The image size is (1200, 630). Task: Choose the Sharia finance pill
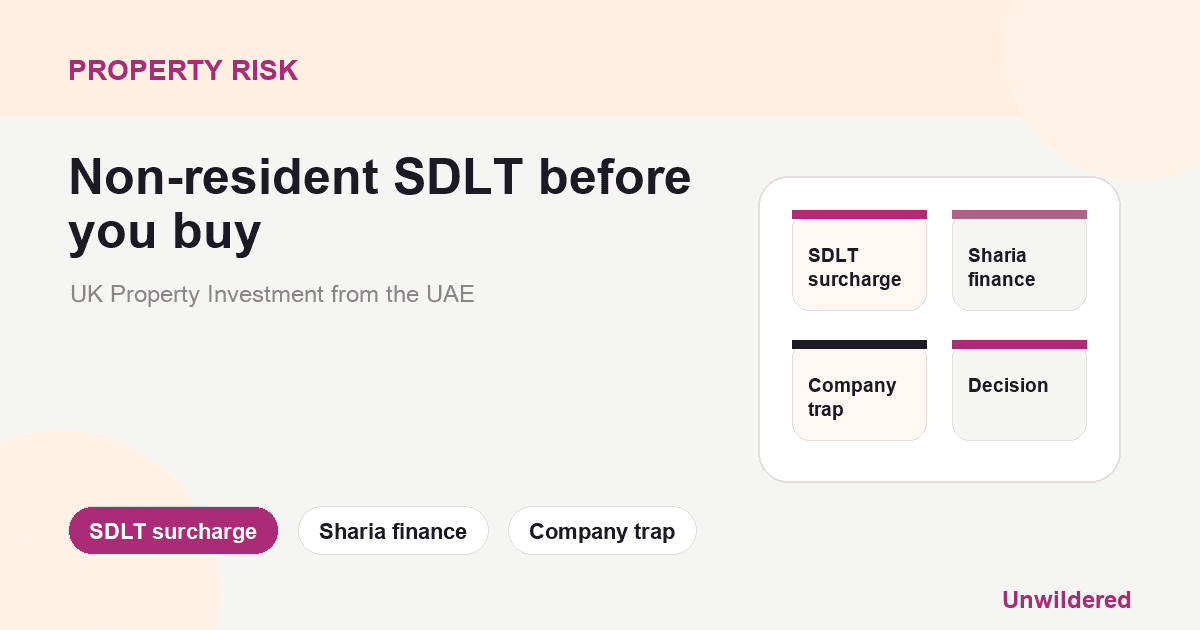pos(393,531)
